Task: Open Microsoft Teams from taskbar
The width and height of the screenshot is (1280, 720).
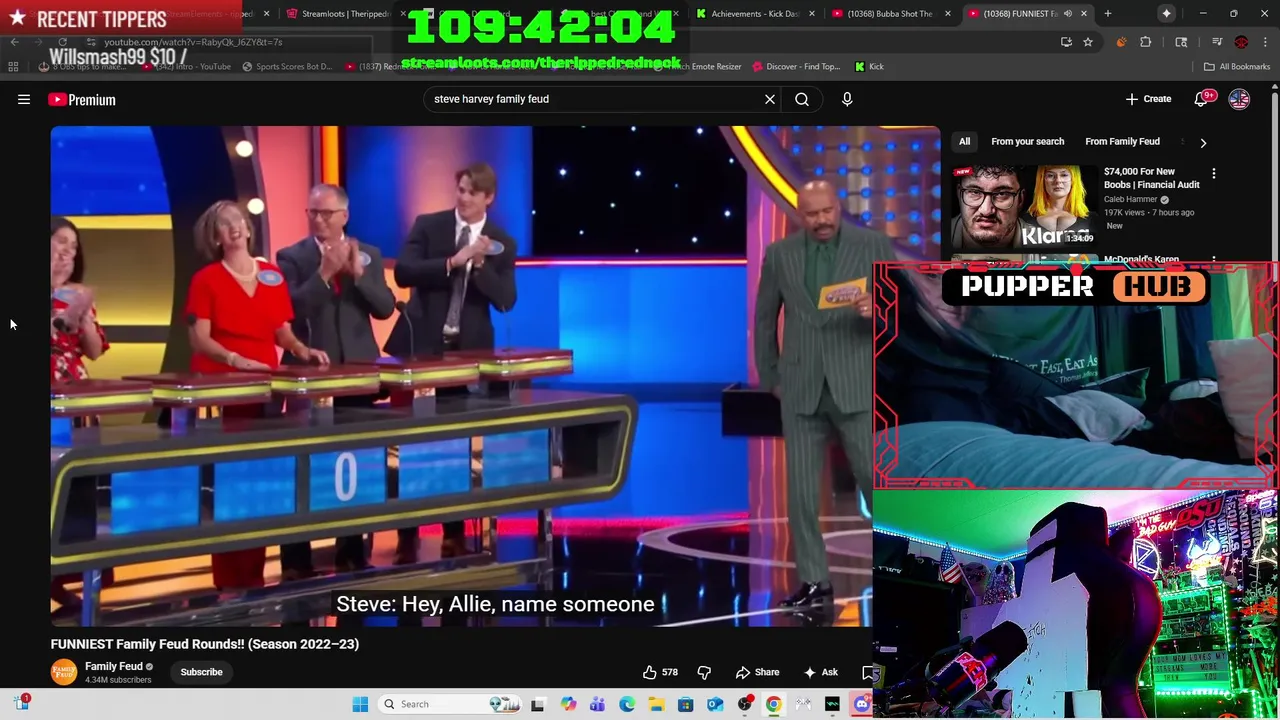Action: 597,704
